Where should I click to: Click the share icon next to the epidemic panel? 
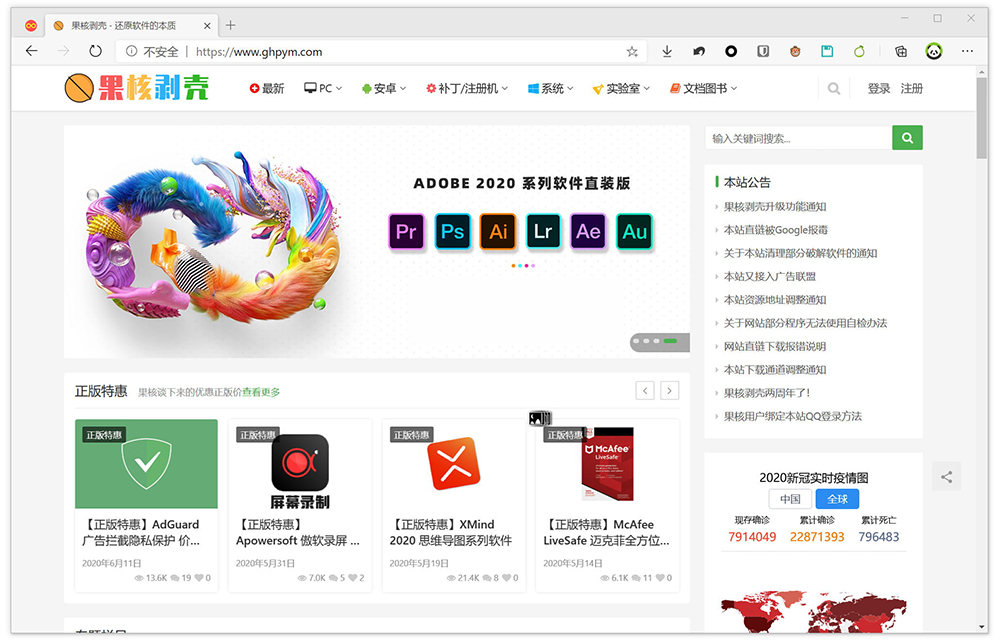pyautogui.click(x=946, y=477)
